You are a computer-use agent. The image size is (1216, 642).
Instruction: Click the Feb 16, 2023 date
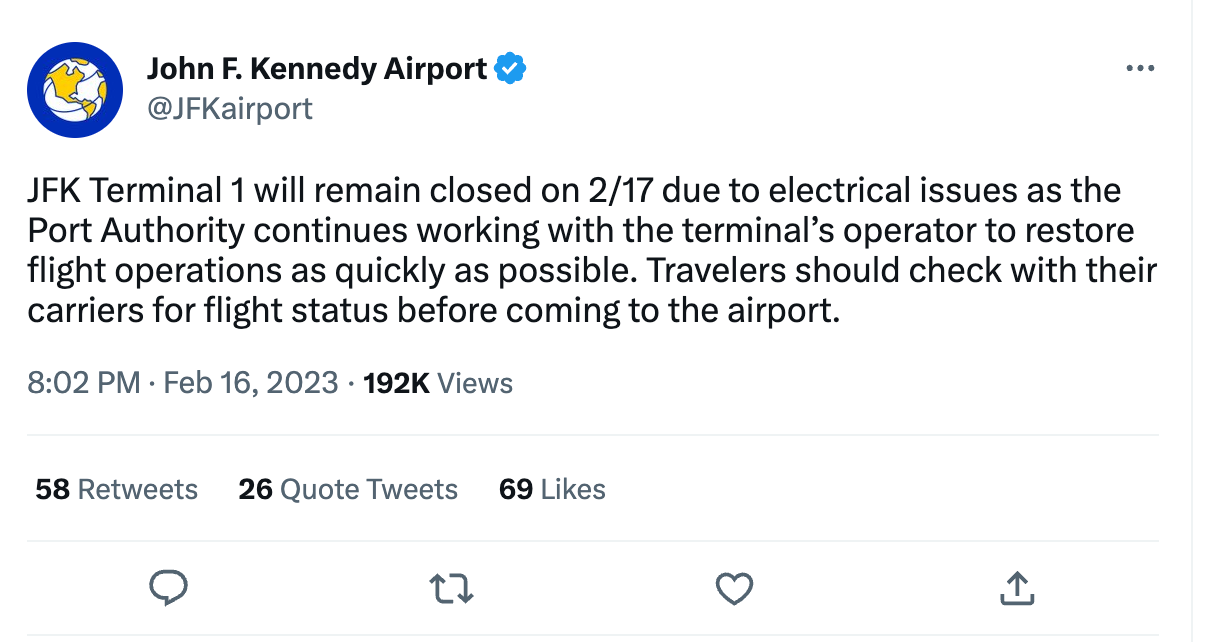(x=250, y=383)
